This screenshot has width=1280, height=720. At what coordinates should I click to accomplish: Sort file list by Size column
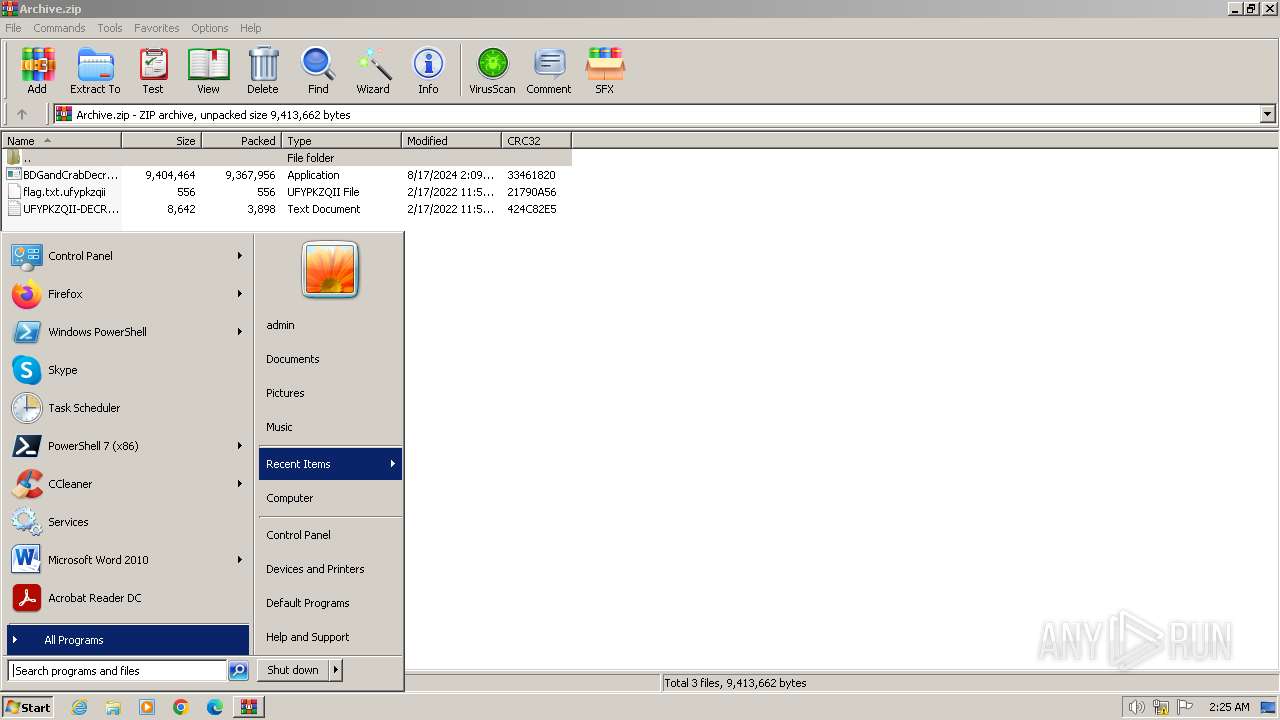(x=161, y=141)
